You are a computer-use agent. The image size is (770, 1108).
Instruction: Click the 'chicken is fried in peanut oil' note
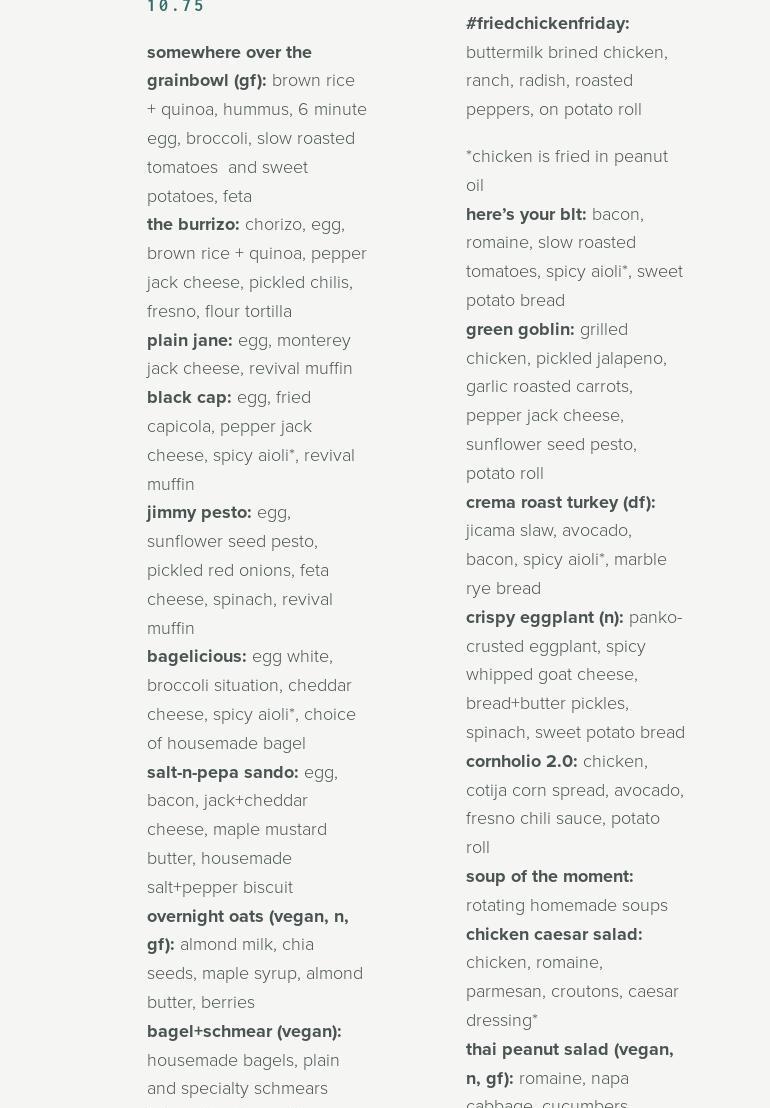pos(567,170)
